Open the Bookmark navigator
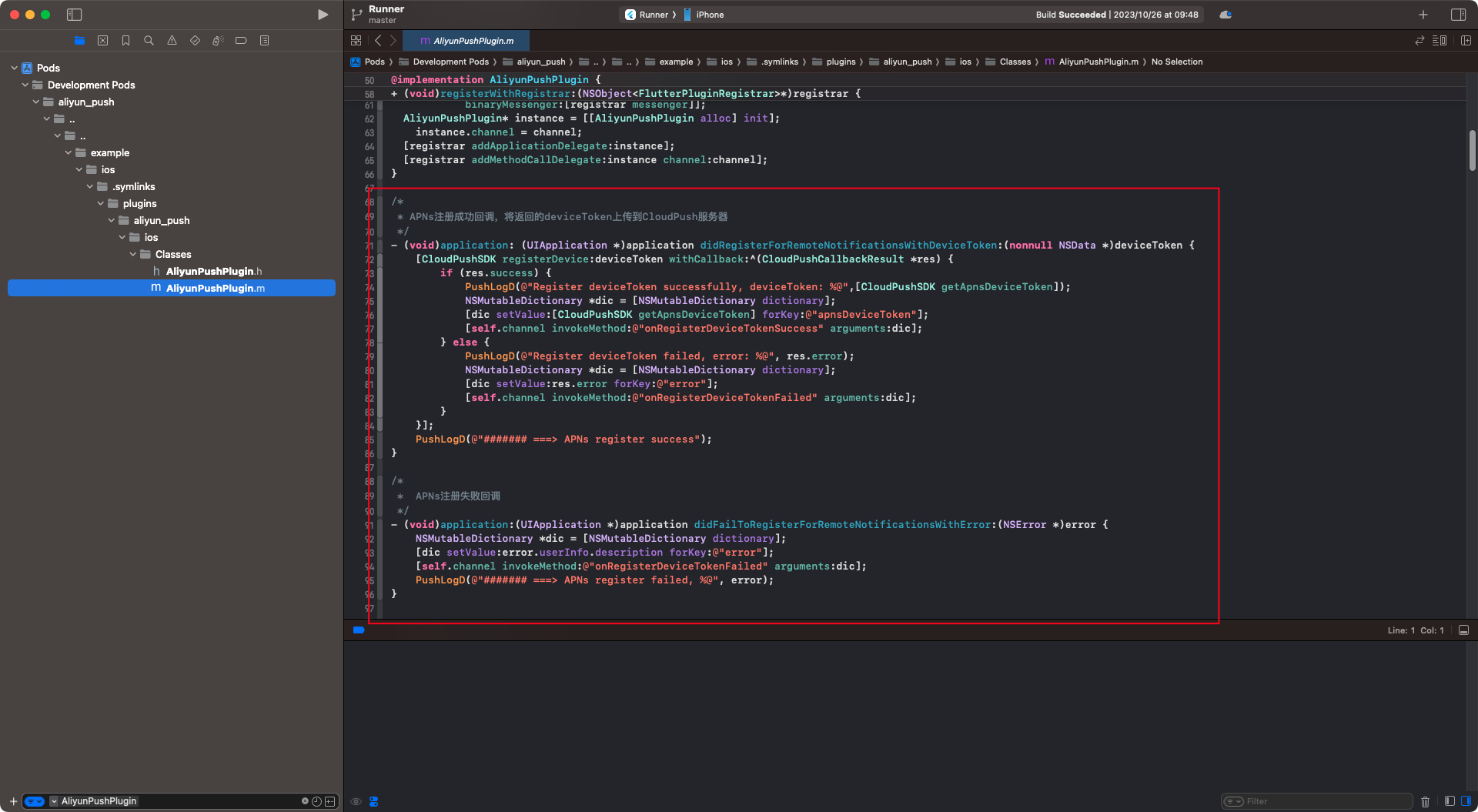The width and height of the screenshot is (1478, 812). coord(125,41)
